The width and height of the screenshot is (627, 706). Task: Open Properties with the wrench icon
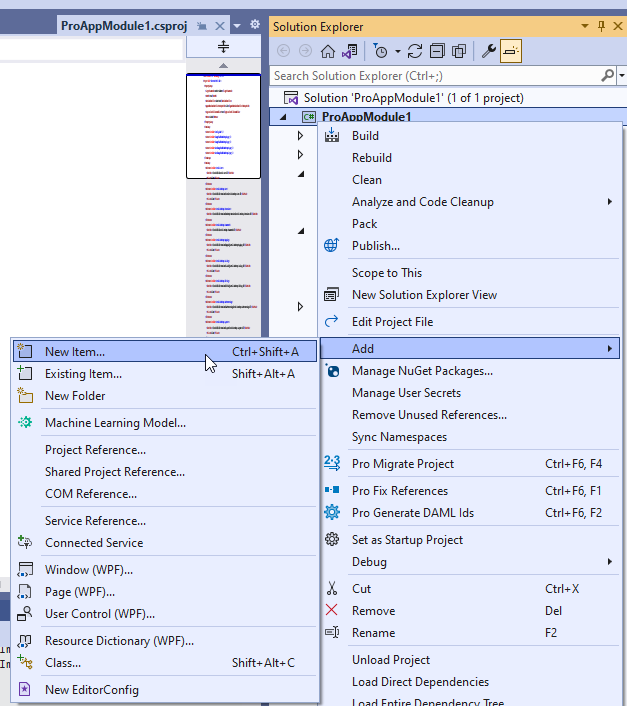pos(489,51)
